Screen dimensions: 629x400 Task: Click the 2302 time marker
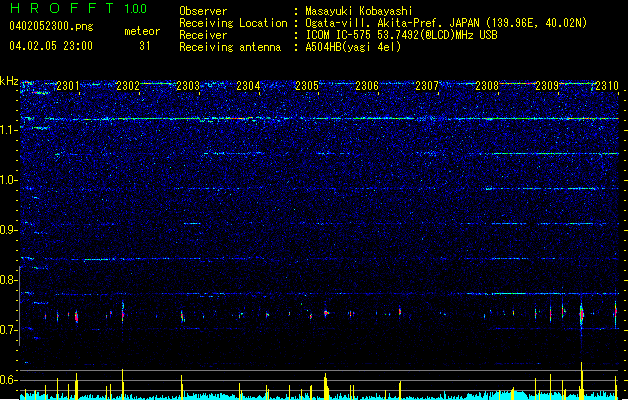click(128, 86)
